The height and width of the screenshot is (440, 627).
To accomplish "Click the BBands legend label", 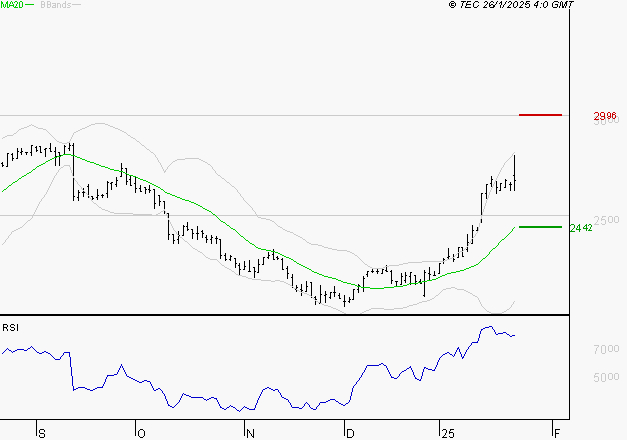I will click(x=56, y=5).
